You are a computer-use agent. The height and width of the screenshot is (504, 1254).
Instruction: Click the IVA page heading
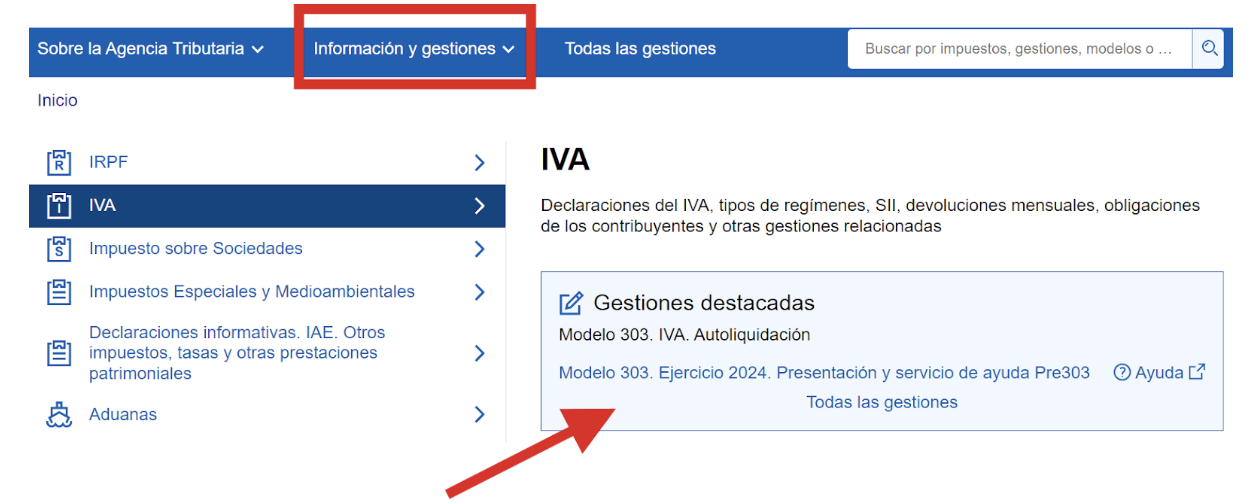565,160
